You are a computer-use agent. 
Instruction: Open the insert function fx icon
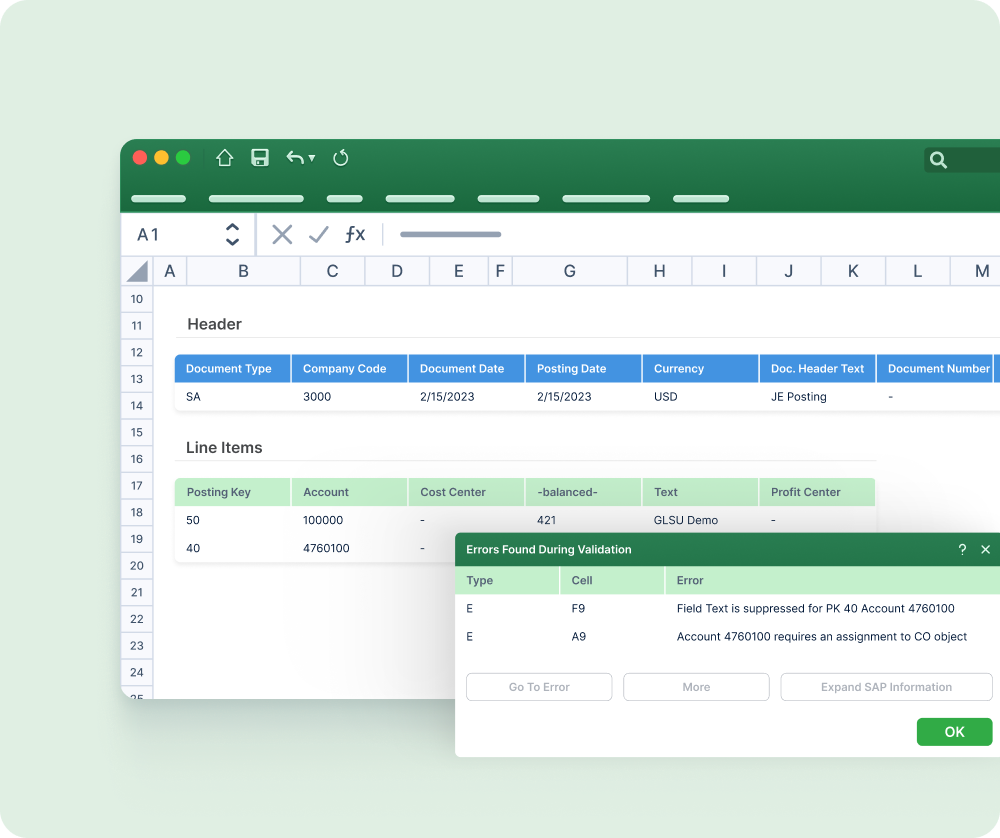click(355, 235)
